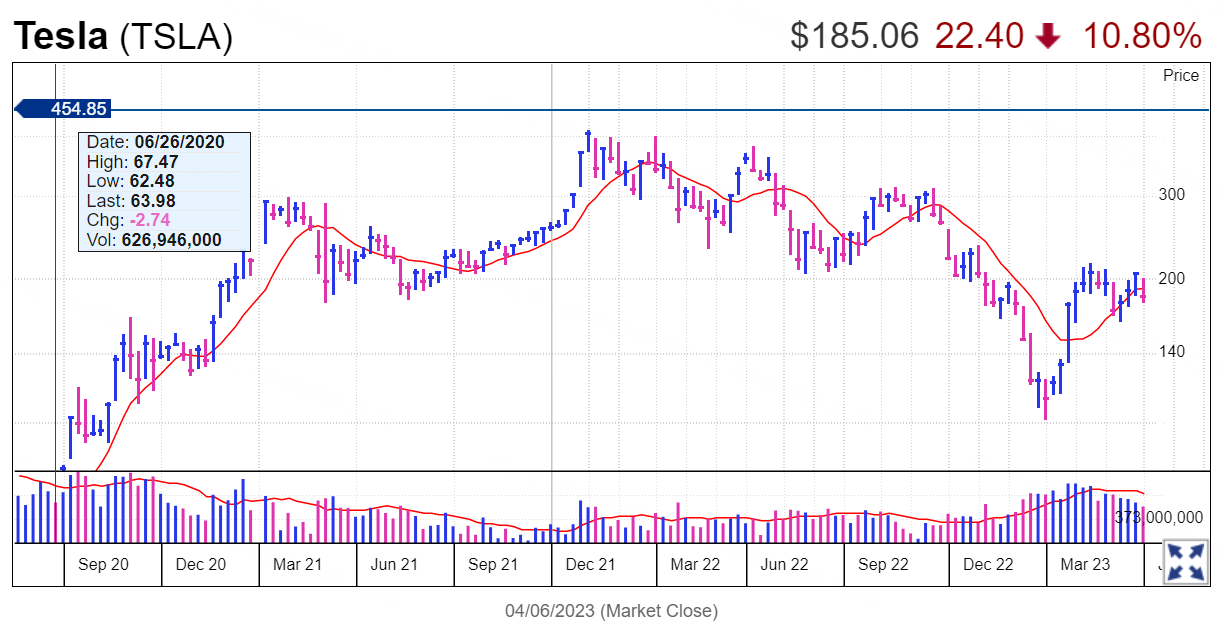This screenshot has width=1223, height=621.
Task: Click the 373,000,000 volume axis label
Action: 1159,517
